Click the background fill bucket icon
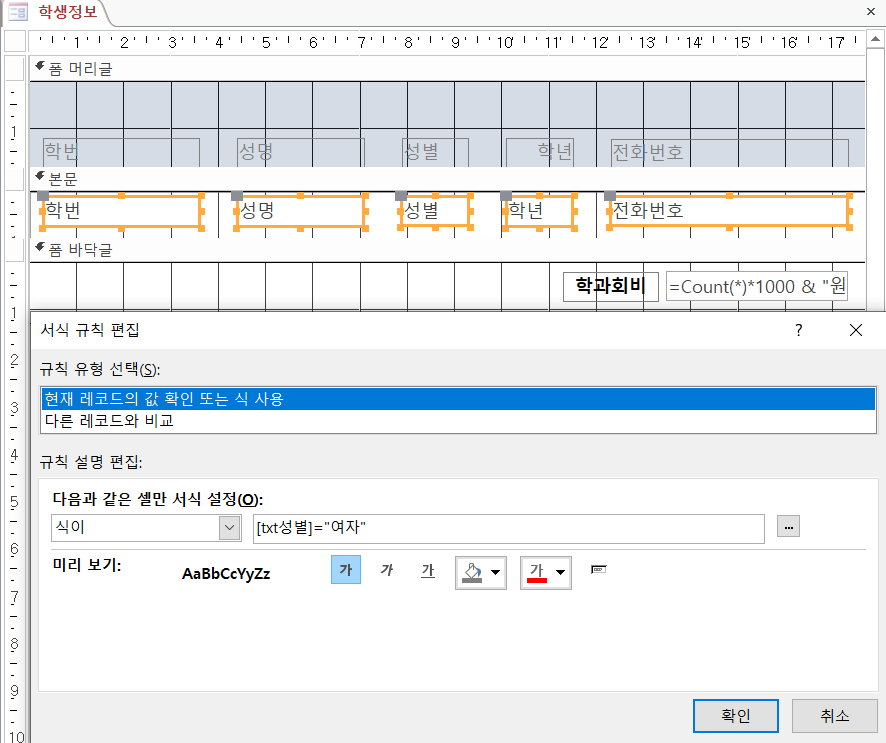This screenshot has height=743, width=886. tap(471, 572)
